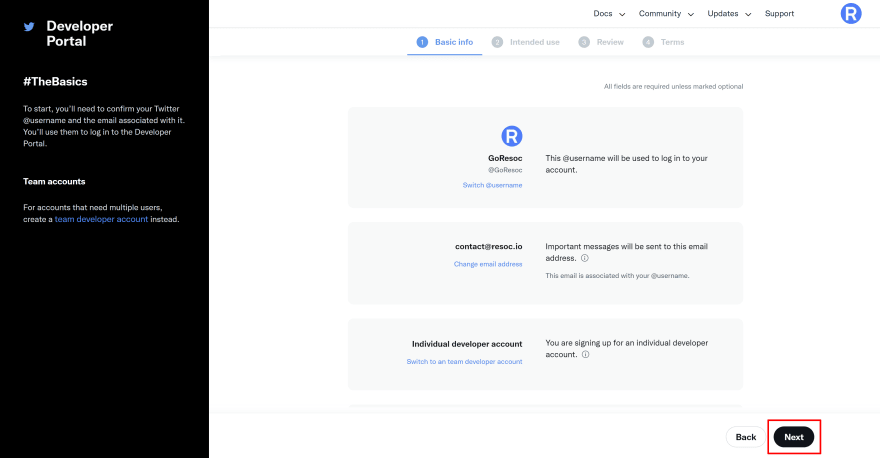
Task: Click the Individual developer account heading
Action: click(x=467, y=344)
